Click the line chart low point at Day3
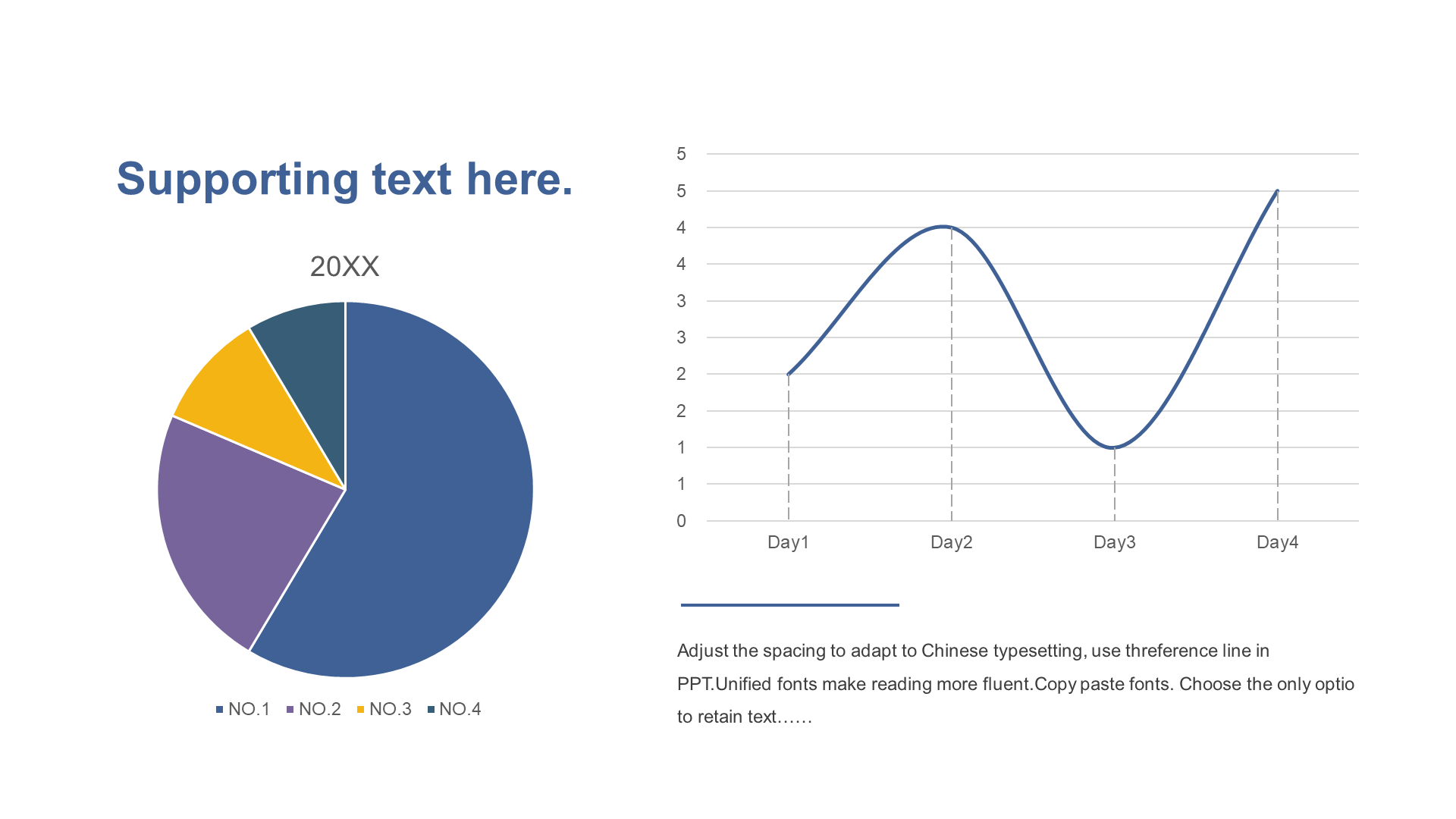The width and height of the screenshot is (1456, 819). pos(1113,447)
